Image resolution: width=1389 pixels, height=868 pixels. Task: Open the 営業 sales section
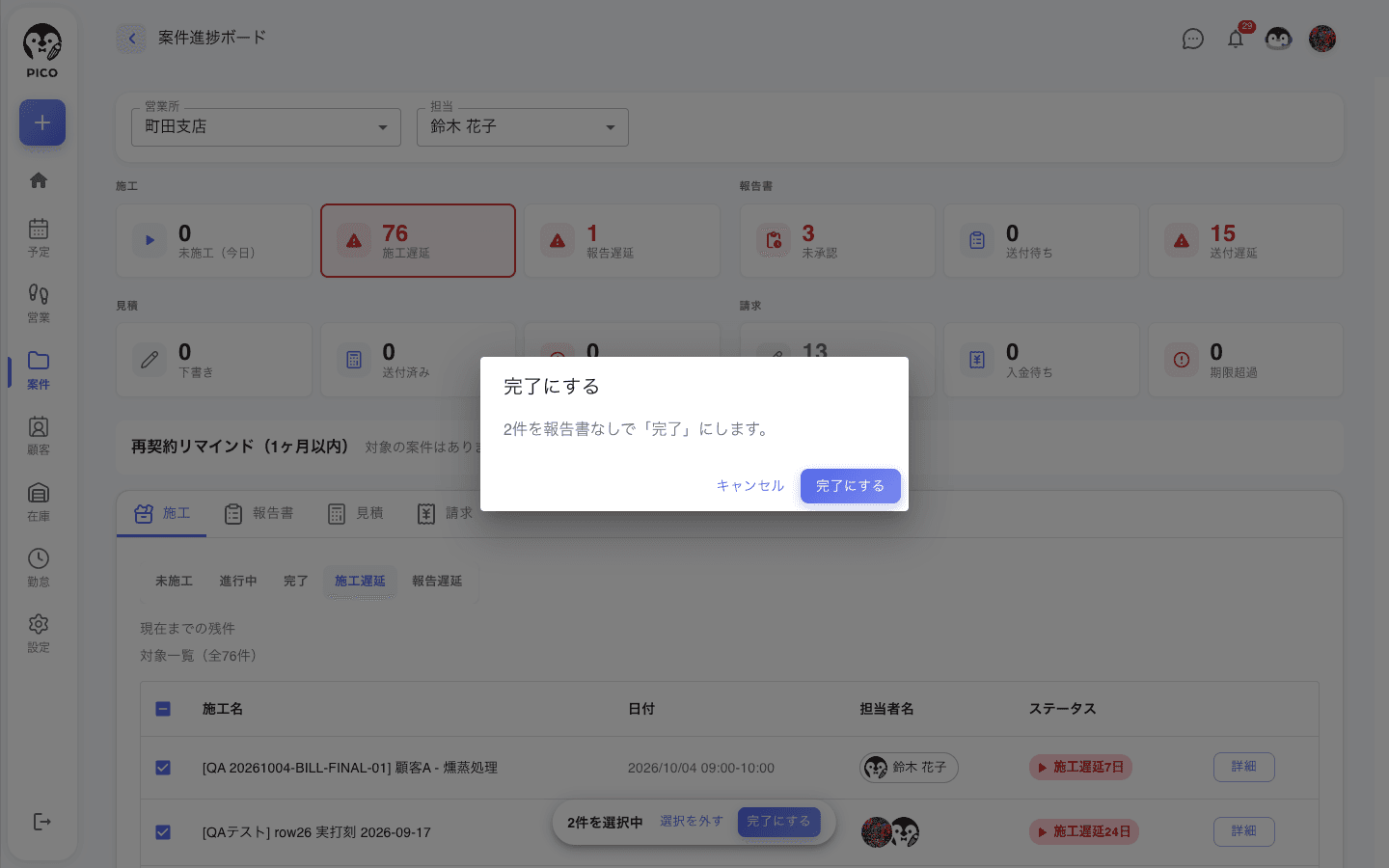(x=39, y=303)
